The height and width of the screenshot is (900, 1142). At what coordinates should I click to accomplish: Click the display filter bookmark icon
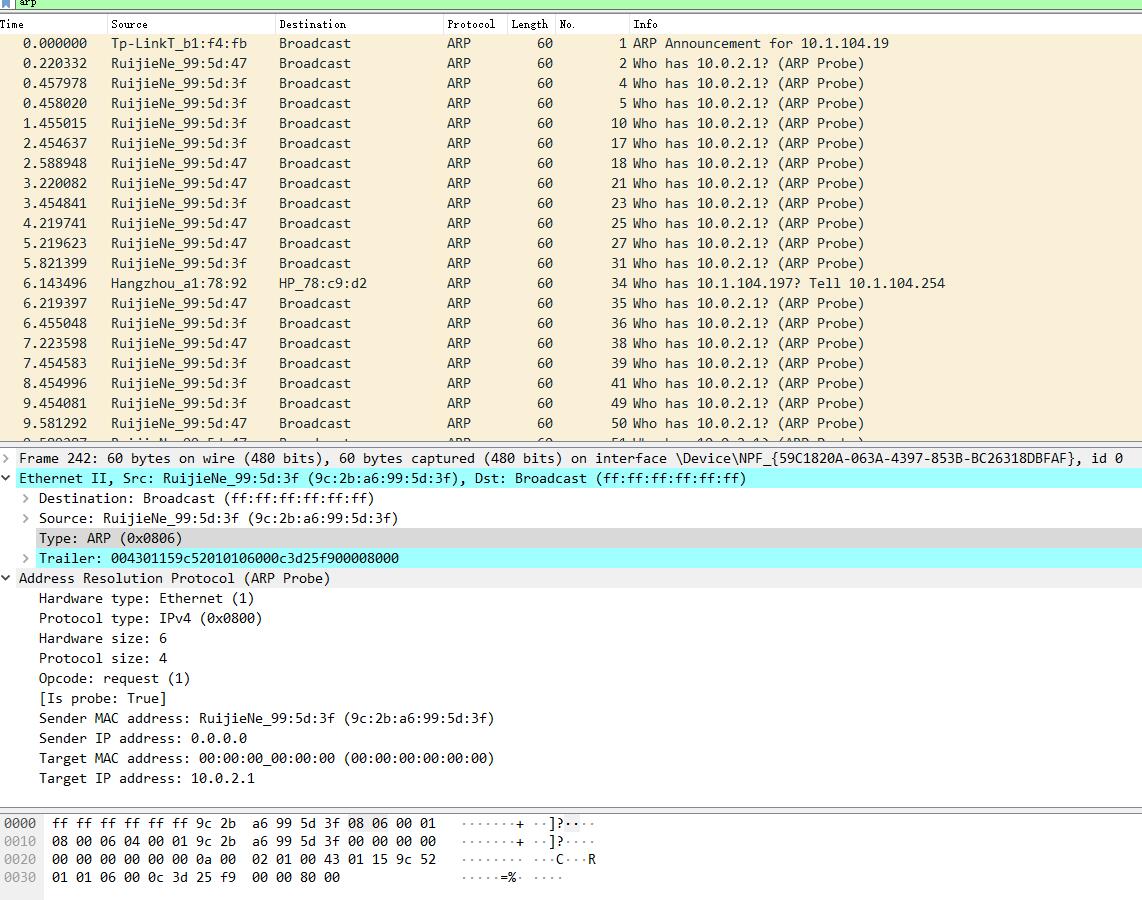tap(7, 3)
